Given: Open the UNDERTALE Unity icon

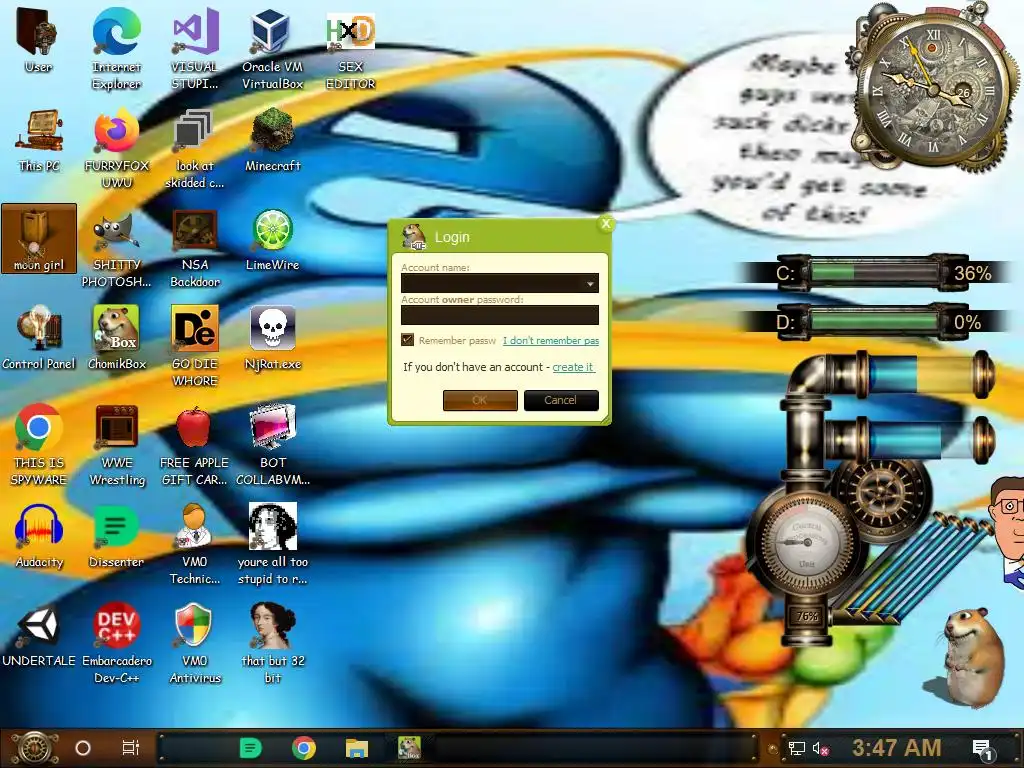Looking at the screenshot, I should (x=39, y=636).
